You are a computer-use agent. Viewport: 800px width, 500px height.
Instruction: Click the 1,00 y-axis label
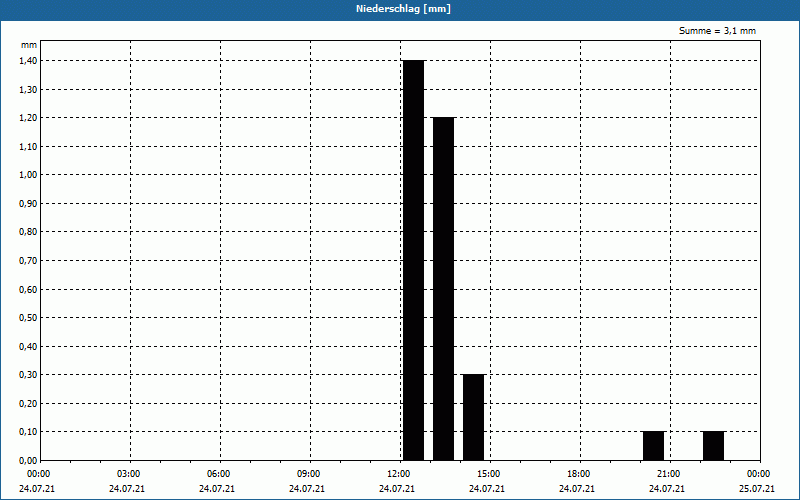(x=28, y=175)
